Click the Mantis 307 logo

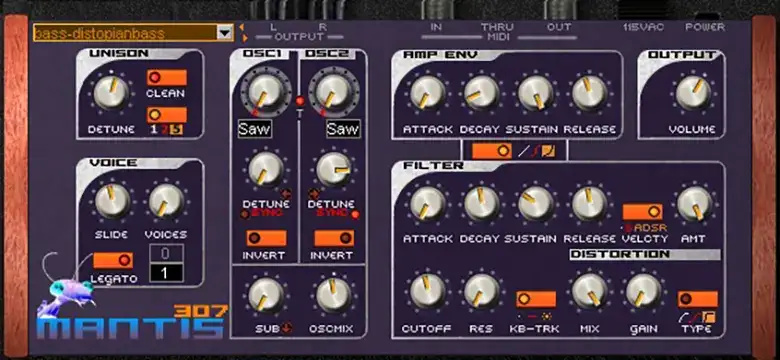132,321
